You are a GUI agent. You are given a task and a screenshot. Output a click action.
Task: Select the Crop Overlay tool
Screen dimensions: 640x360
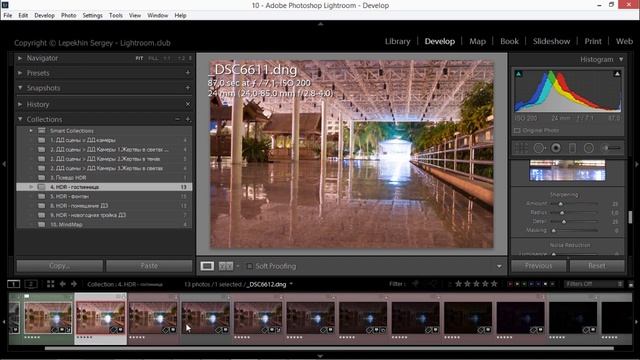(521, 148)
